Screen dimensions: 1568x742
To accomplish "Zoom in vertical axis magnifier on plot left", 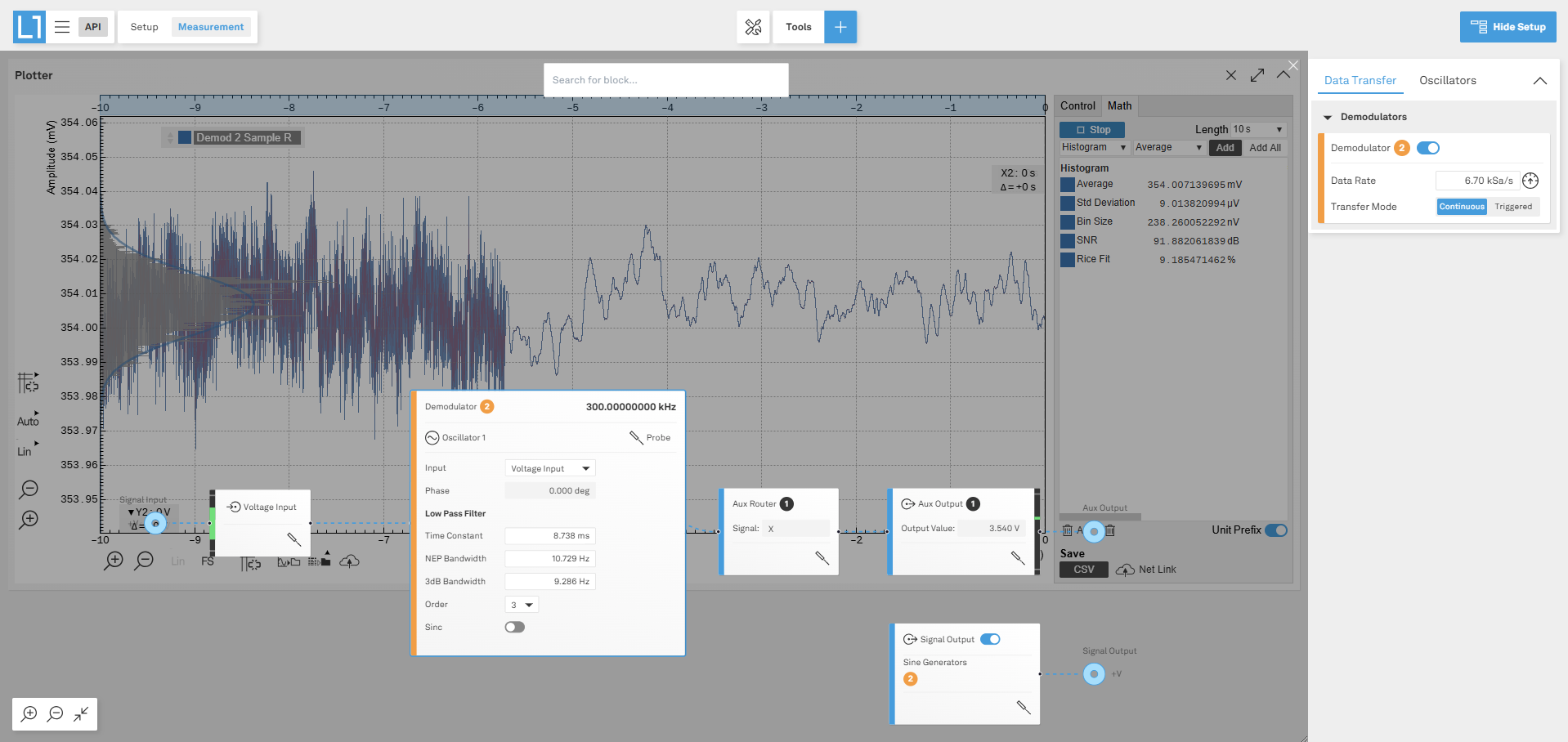I will [29, 519].
